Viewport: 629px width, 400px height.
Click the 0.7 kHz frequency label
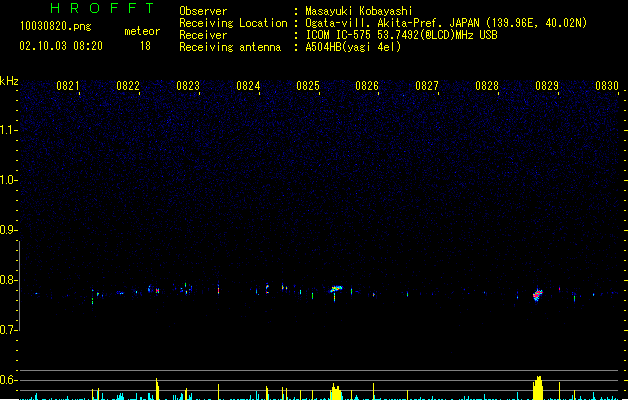[9, 330]
